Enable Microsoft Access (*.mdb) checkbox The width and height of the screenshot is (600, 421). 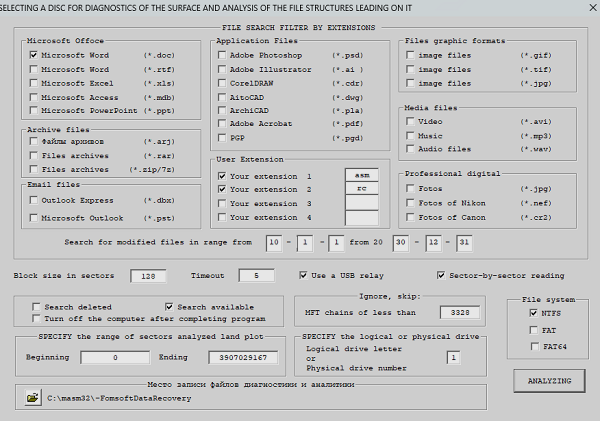pyautogui.click(x=34, y=97)
